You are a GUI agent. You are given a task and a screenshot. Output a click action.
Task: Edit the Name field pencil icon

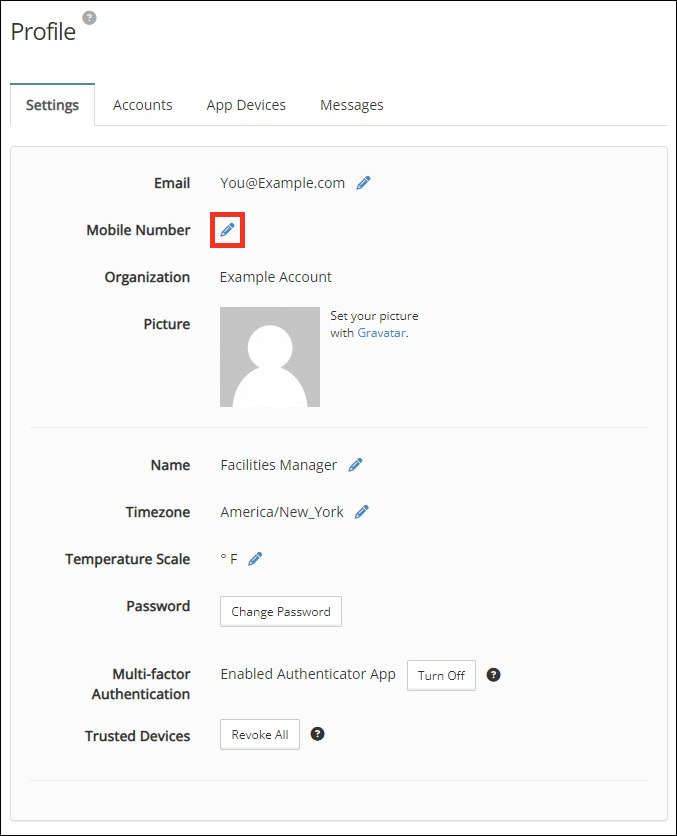click(x=356, y=465)
